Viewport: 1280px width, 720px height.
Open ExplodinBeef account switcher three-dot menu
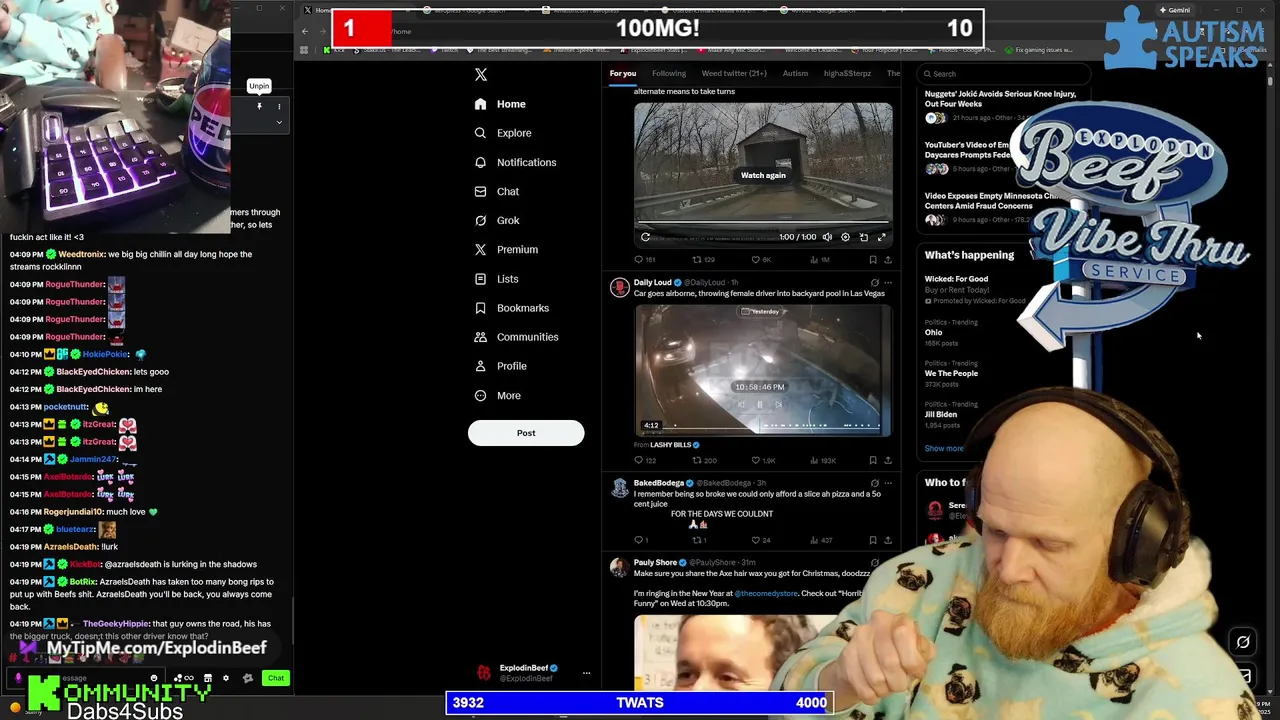(586, 673)
